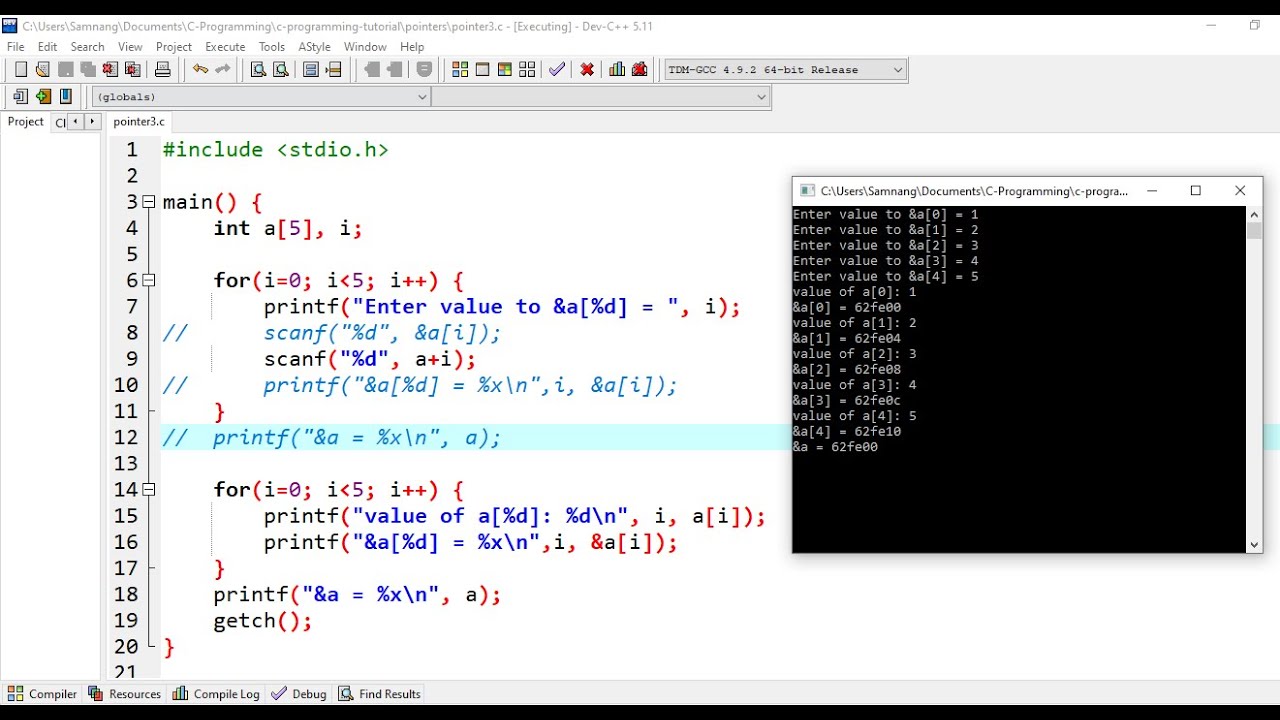1280x720 pixels.
Task: Click the console window's title bar icon
Action: (806, 190)
